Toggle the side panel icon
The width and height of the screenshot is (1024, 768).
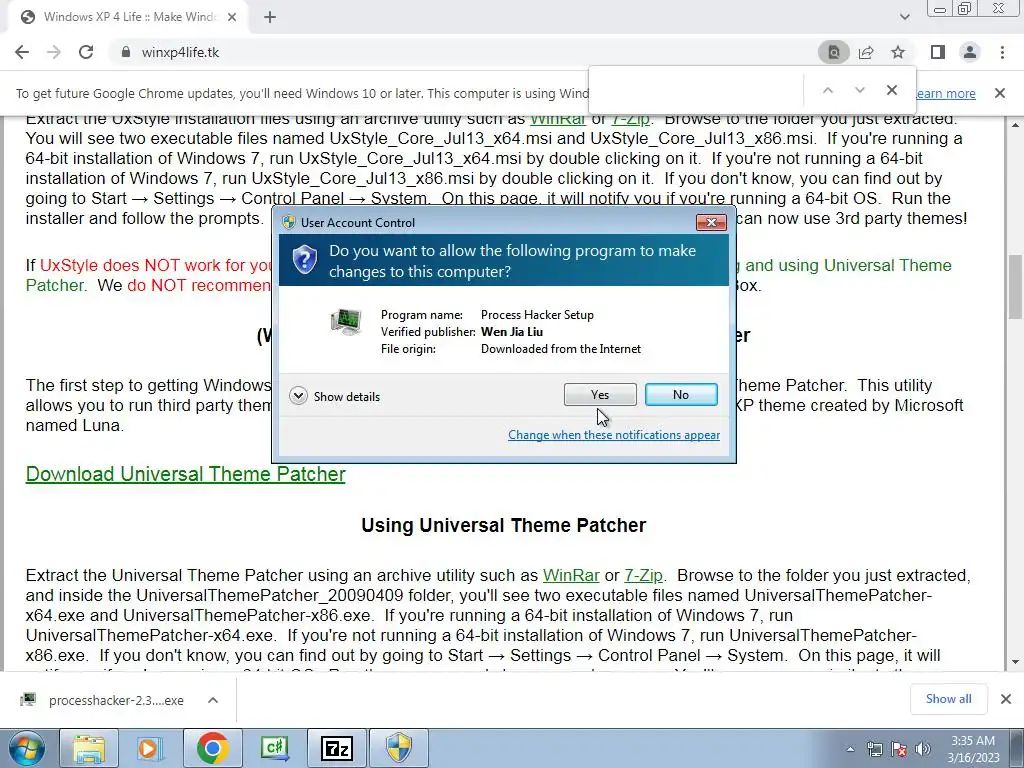click(938, 52)
